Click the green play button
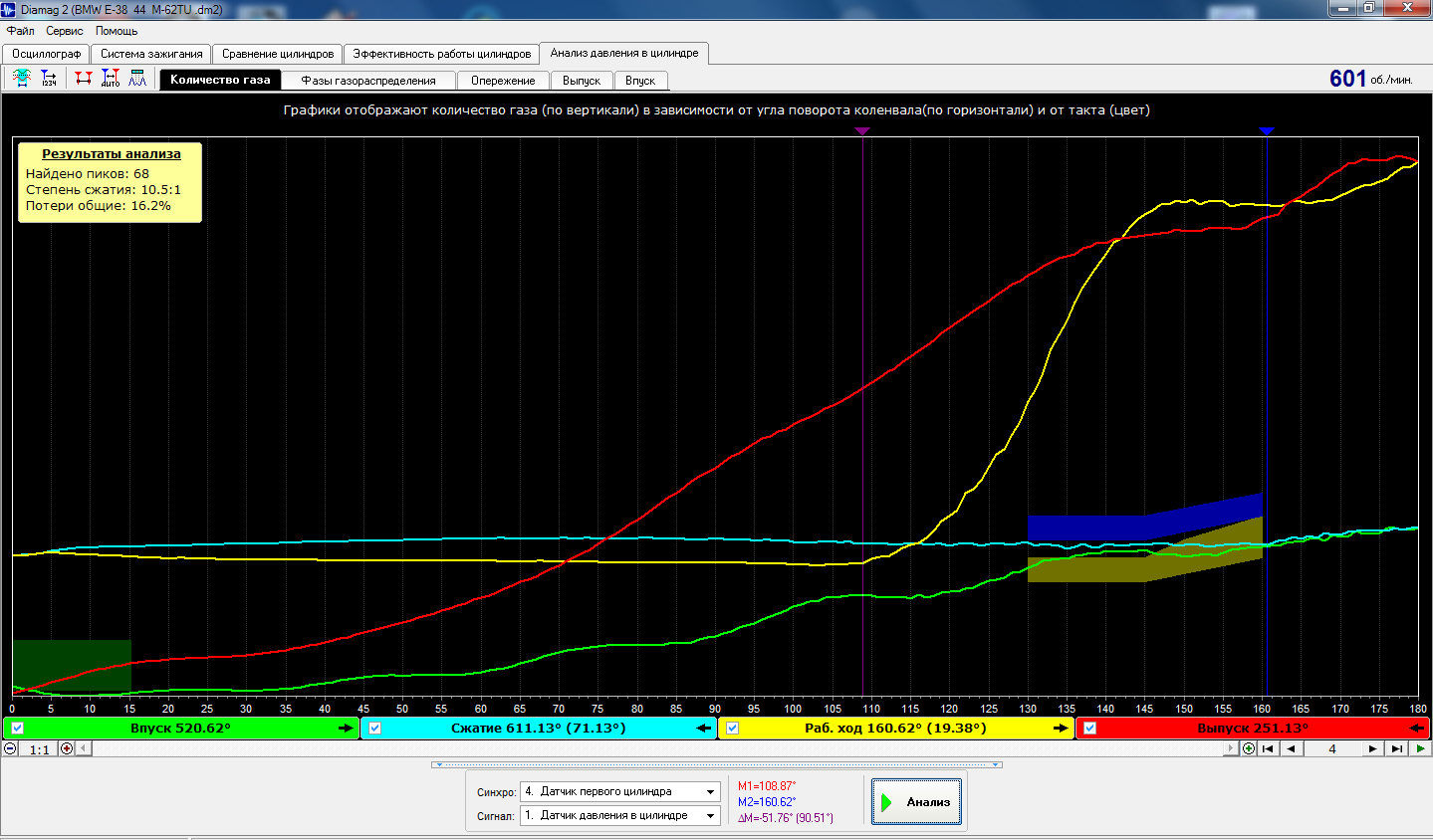Image resolution: width=1433 pixels, height=840 pixels. 1420,748
